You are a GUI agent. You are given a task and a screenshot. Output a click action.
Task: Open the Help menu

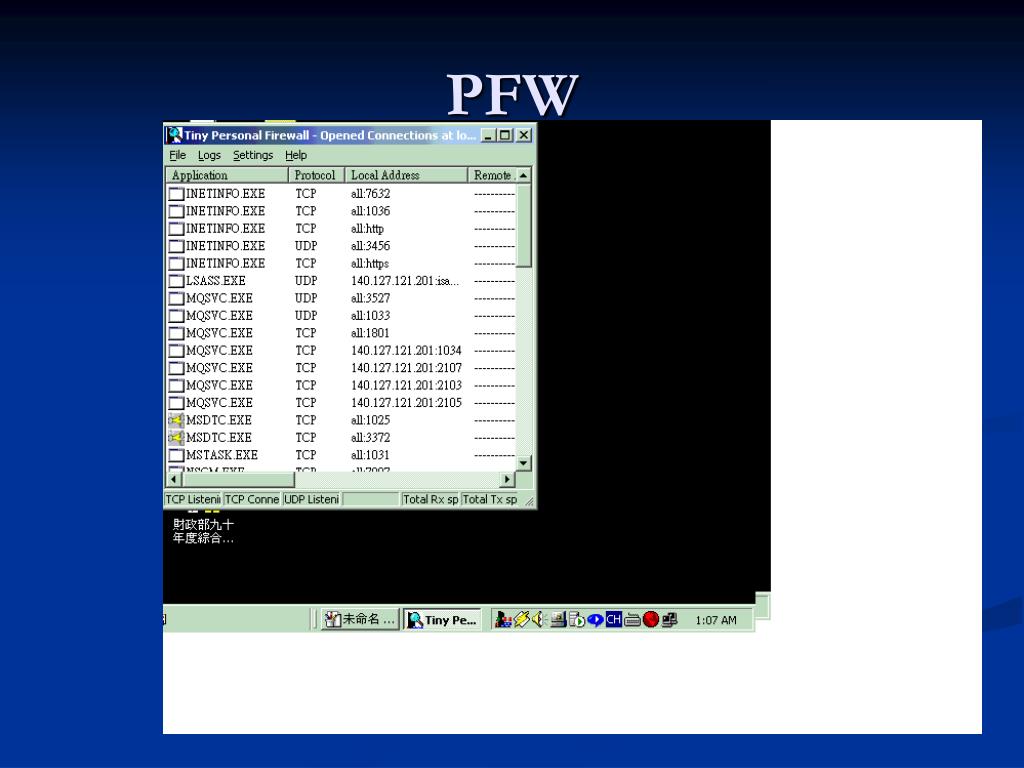[x=296, y=155]
